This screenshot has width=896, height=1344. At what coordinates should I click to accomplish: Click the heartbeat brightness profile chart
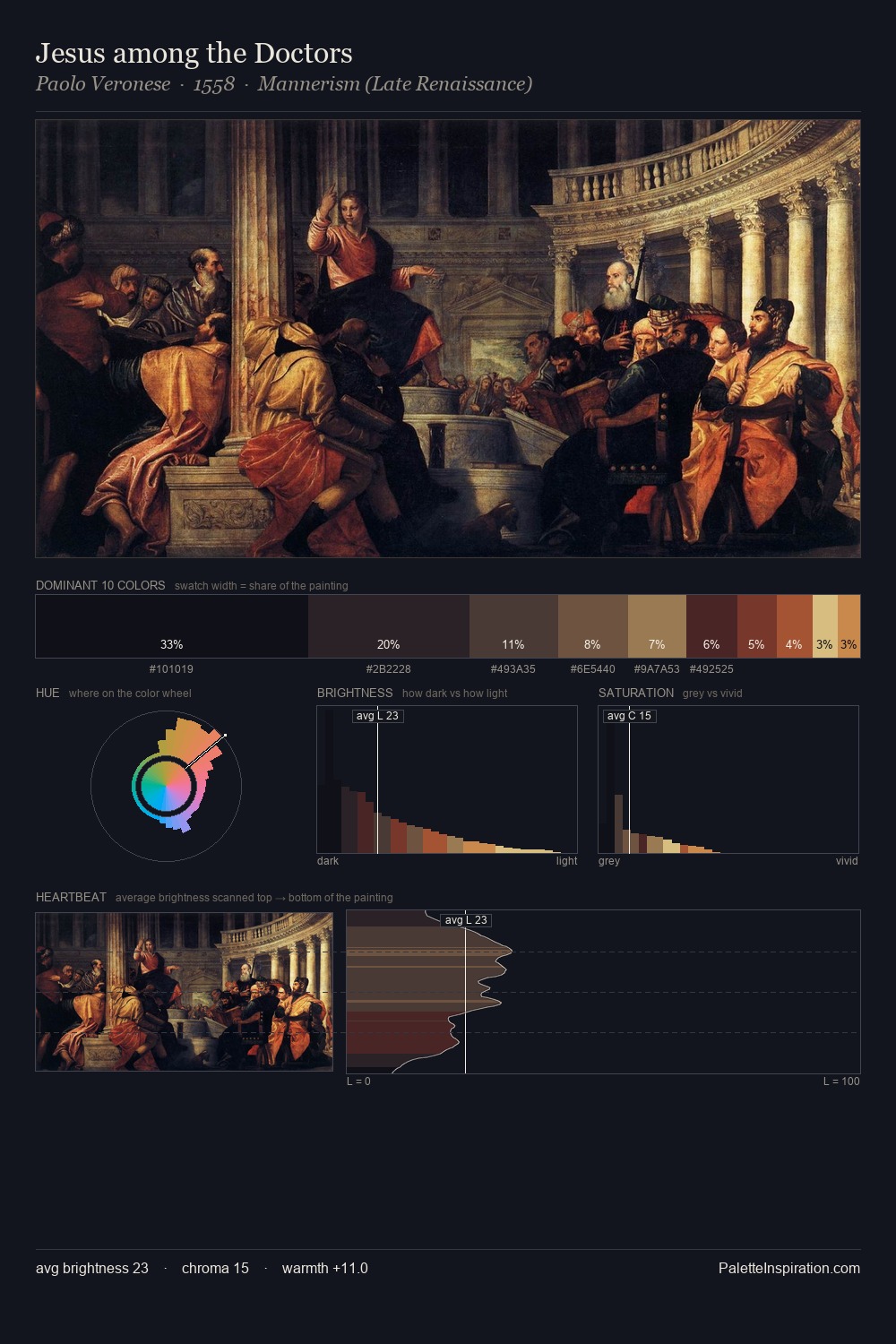click(x=603, y=992)
